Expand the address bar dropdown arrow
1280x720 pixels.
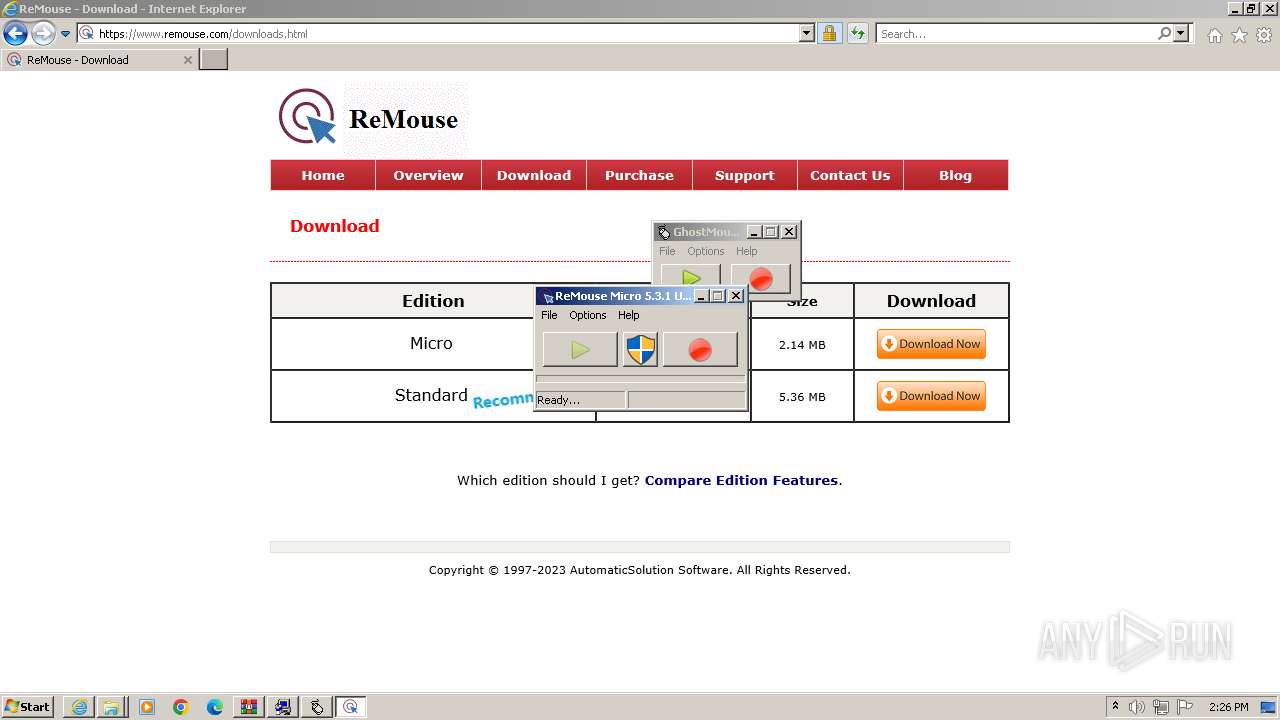(x=807, y=33)
